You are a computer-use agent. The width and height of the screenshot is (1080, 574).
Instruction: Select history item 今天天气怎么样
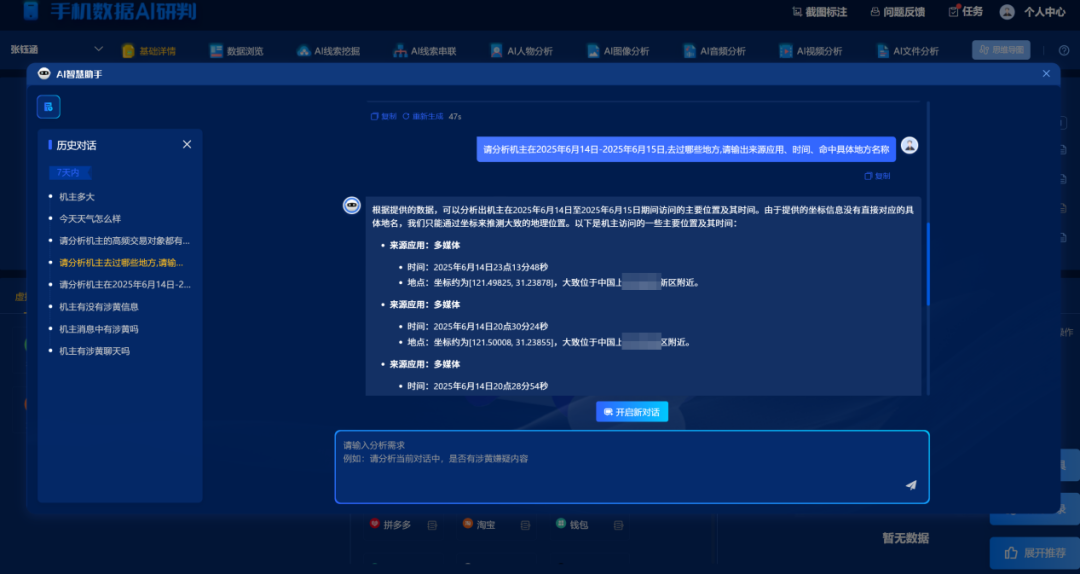(90, 219)
